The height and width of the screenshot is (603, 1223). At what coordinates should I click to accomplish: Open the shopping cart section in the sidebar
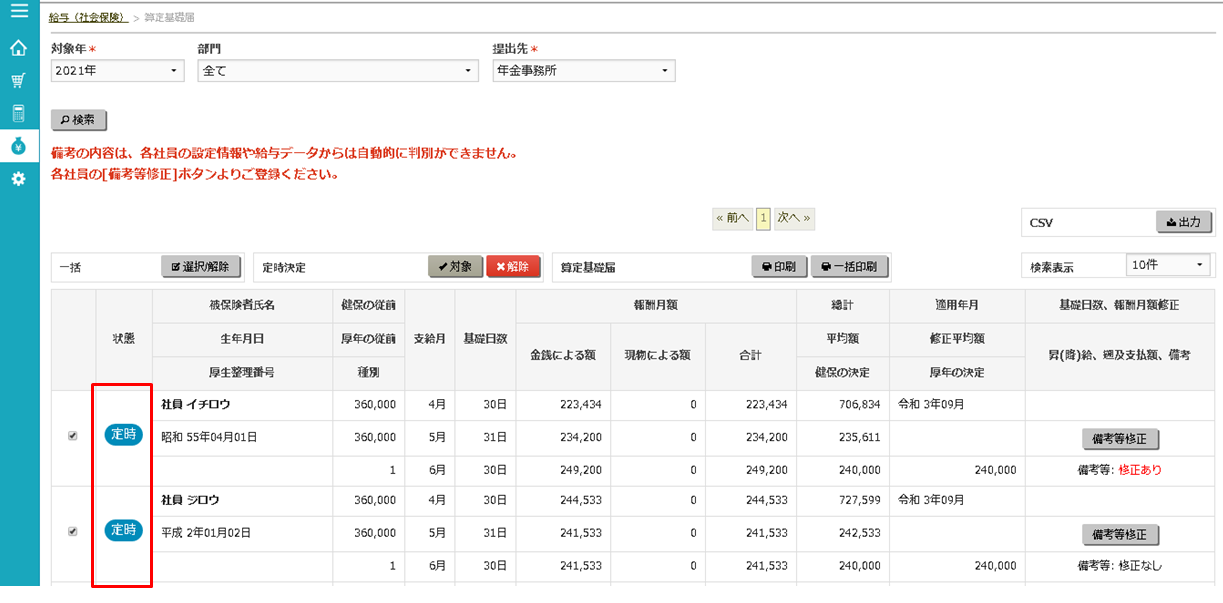coord(18,80)
